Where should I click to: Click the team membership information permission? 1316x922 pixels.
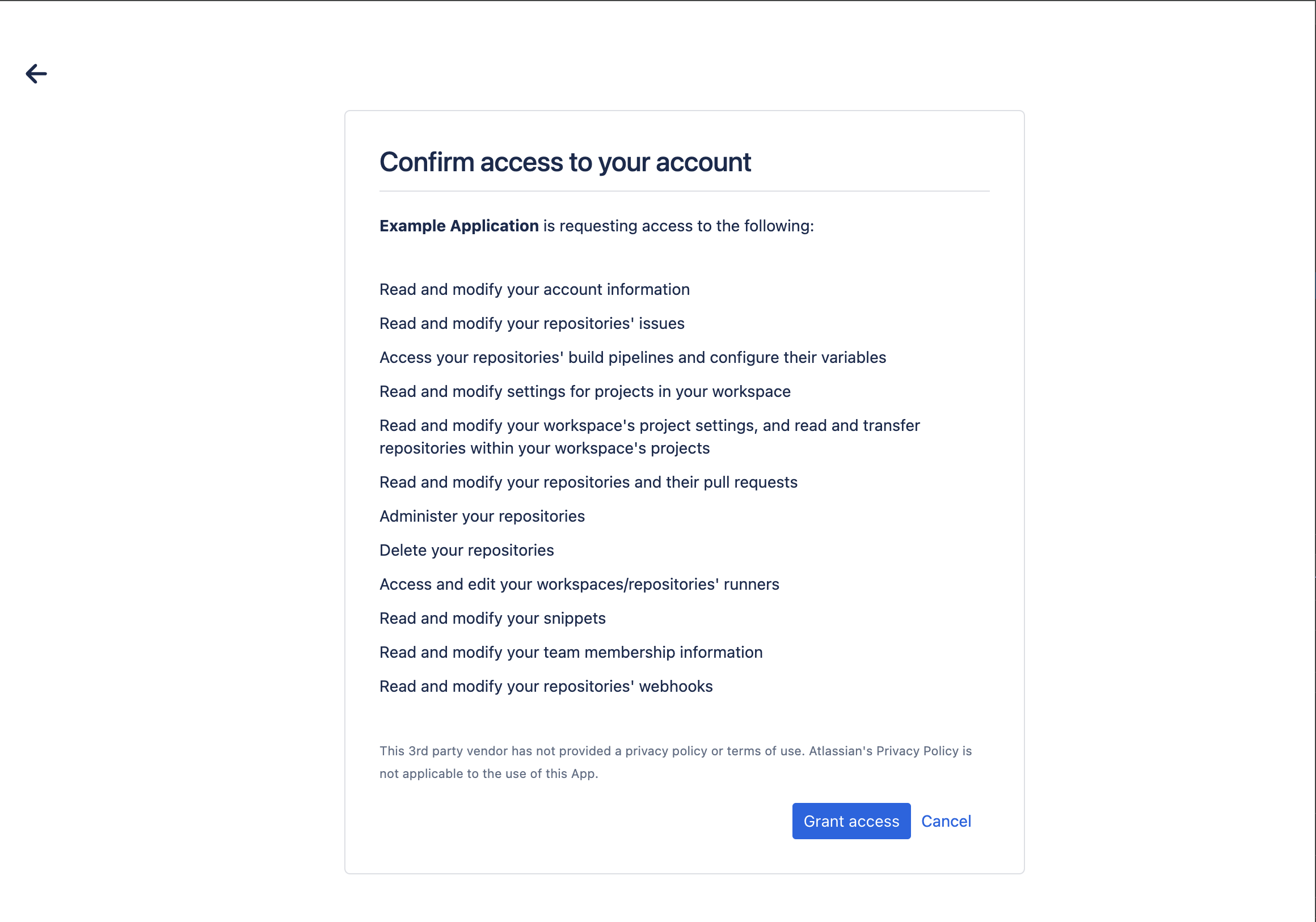(570, 652)
